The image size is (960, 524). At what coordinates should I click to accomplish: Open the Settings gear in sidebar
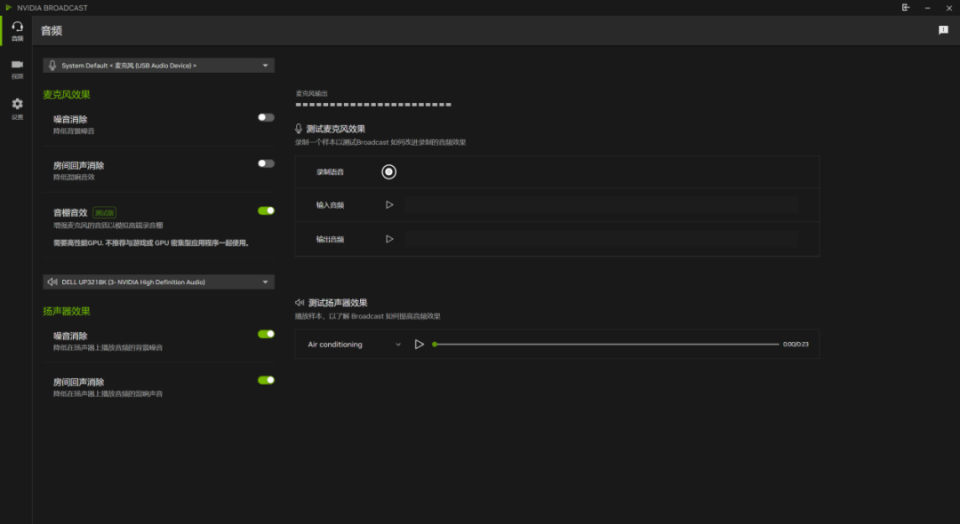coord(17,108)
